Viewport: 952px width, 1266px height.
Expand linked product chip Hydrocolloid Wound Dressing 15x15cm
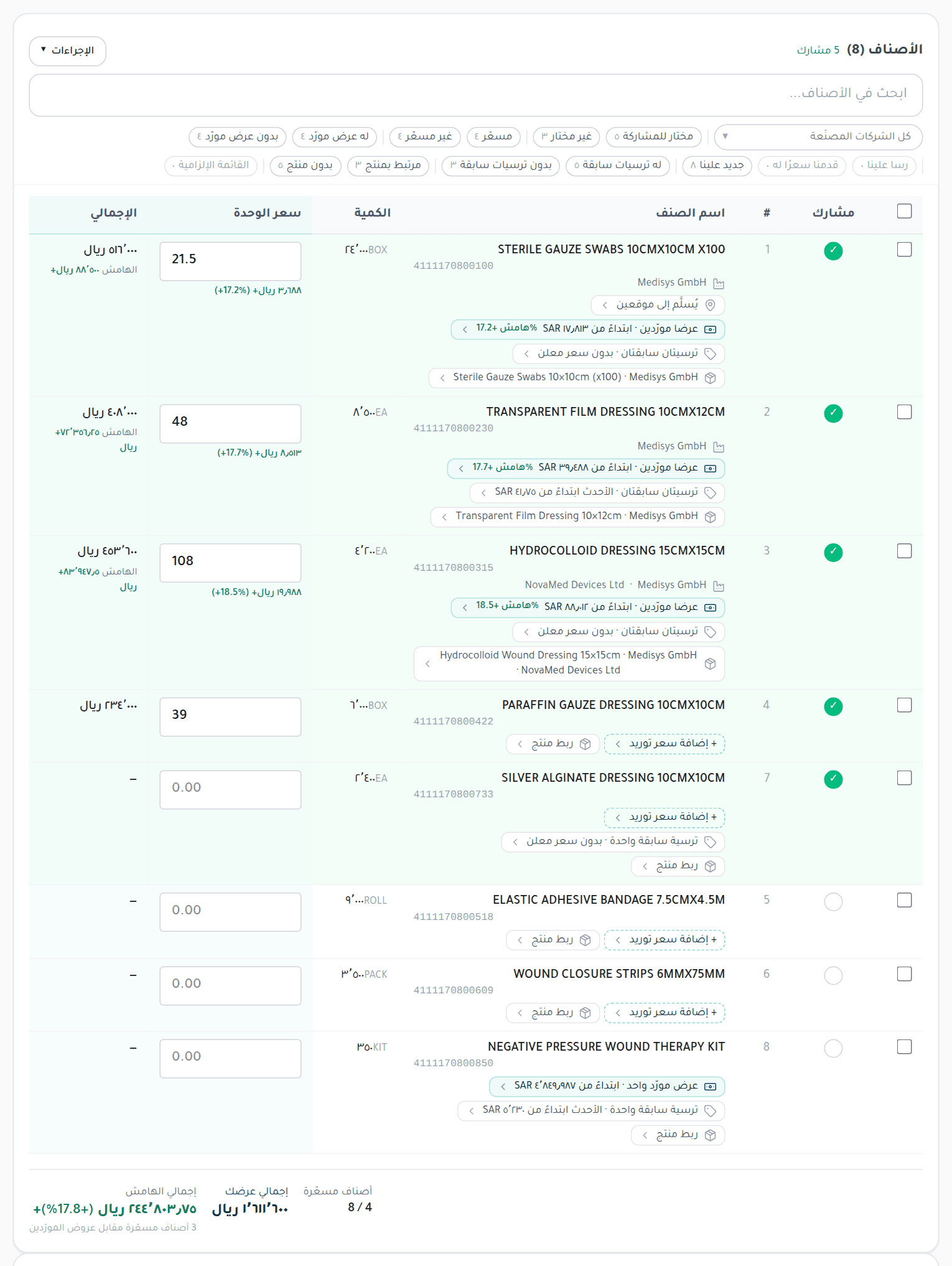pos(569,663)
